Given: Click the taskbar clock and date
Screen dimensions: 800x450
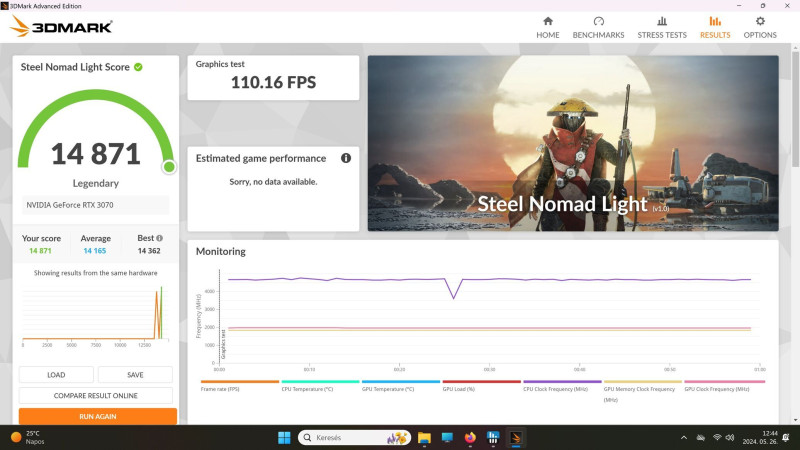Looking at the screenshot, I should [x=760, y=437].
